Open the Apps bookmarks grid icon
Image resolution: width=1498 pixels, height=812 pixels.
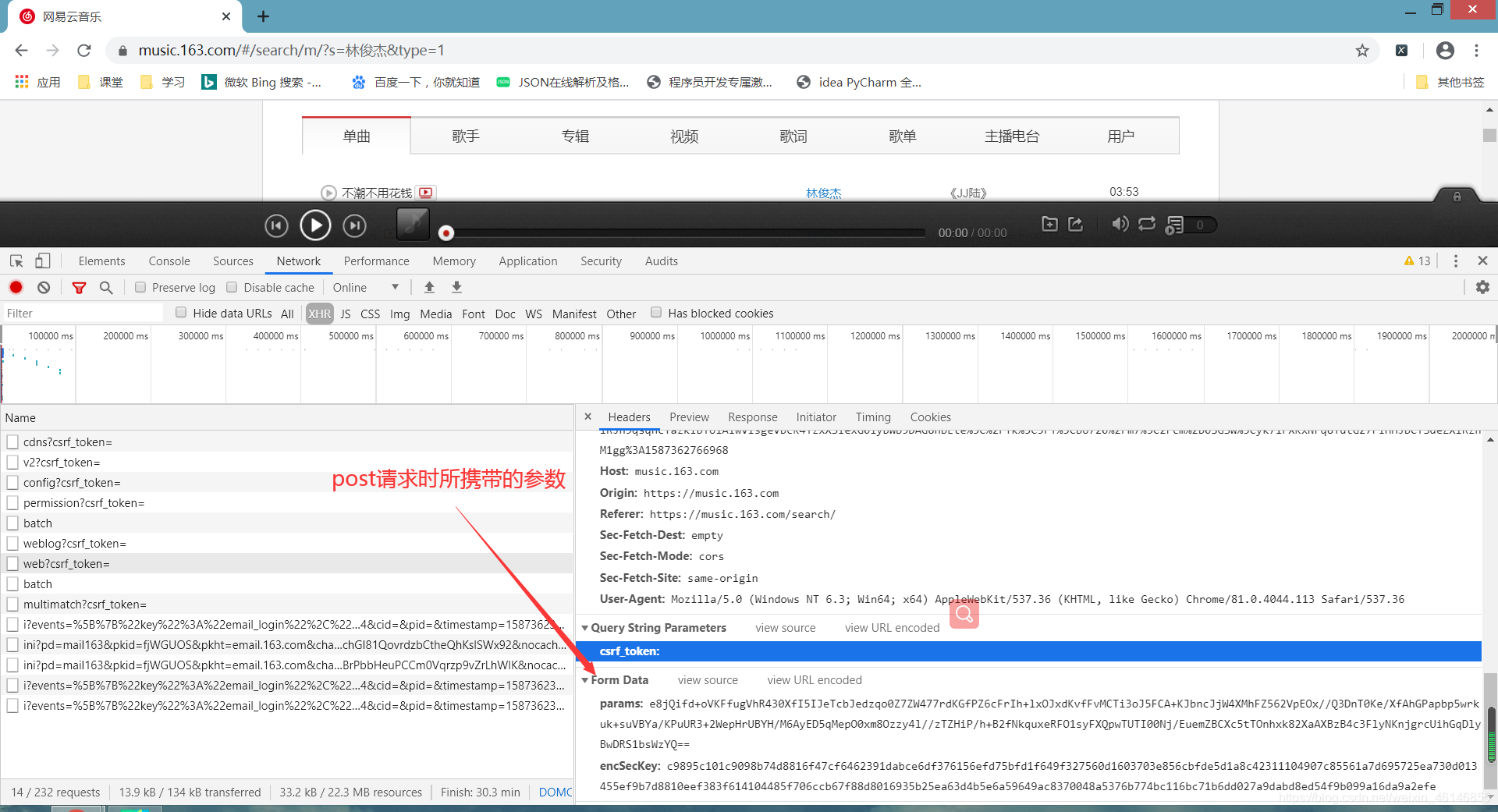click(x=22, y=82)
